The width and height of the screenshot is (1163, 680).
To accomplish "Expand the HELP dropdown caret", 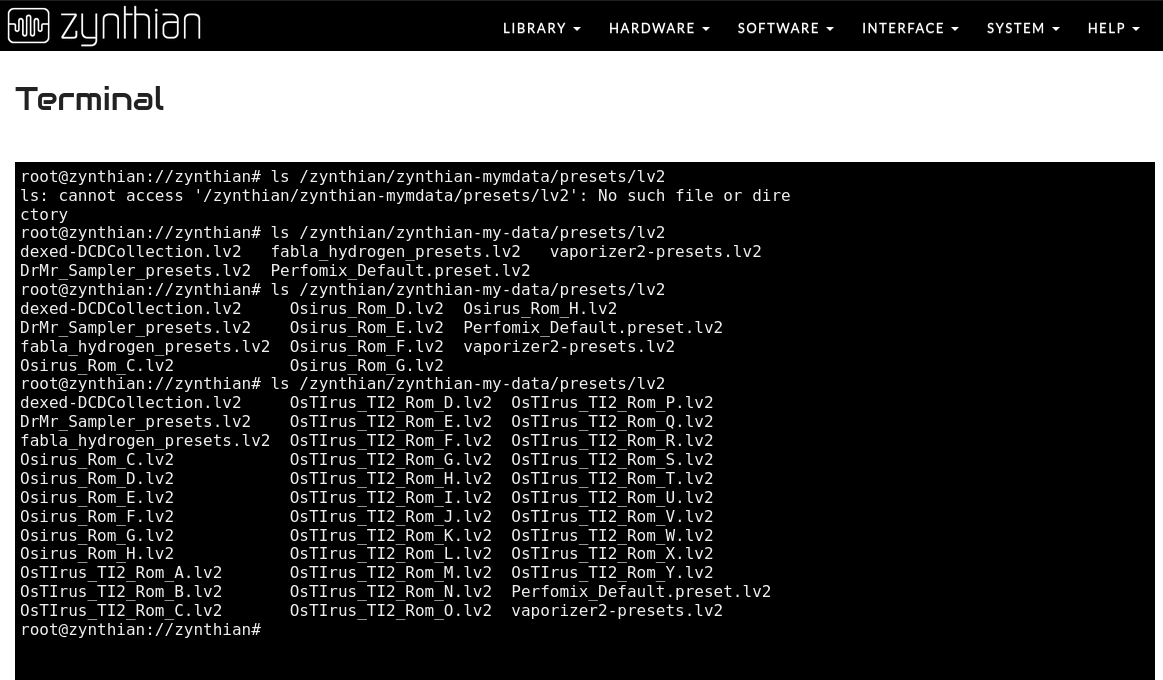I will pyautogui.click(x=1136, y=30).
